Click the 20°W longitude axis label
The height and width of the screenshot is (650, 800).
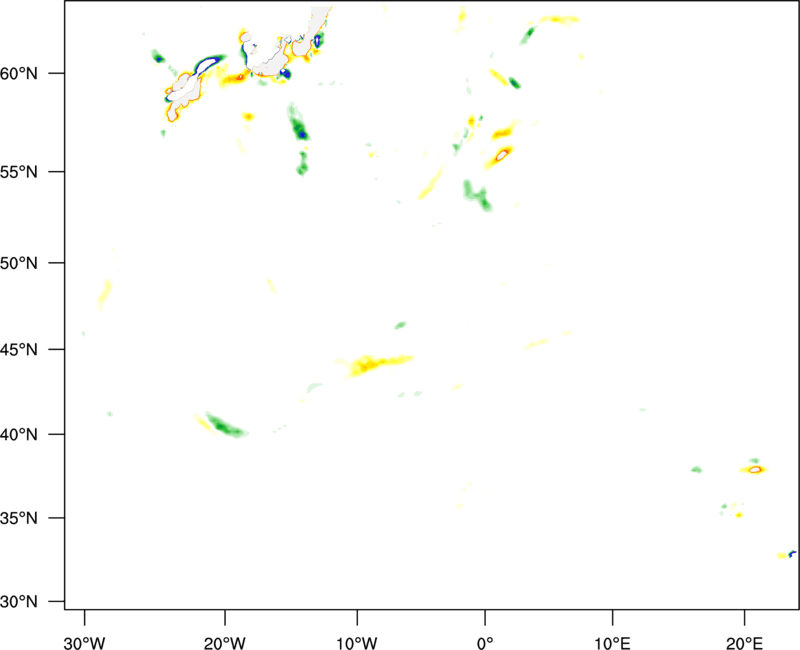(225, 643)
